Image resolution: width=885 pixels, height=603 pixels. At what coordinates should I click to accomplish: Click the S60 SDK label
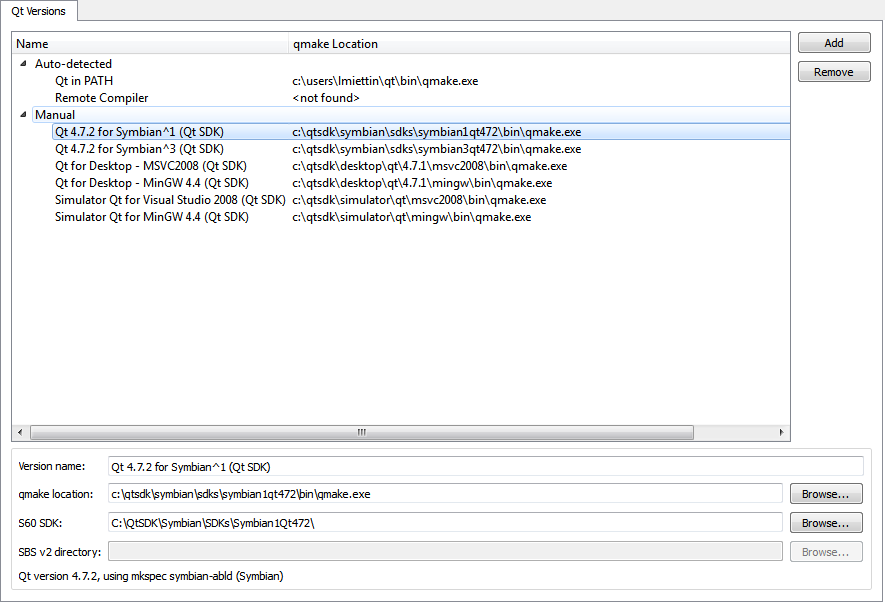[40, 523]
